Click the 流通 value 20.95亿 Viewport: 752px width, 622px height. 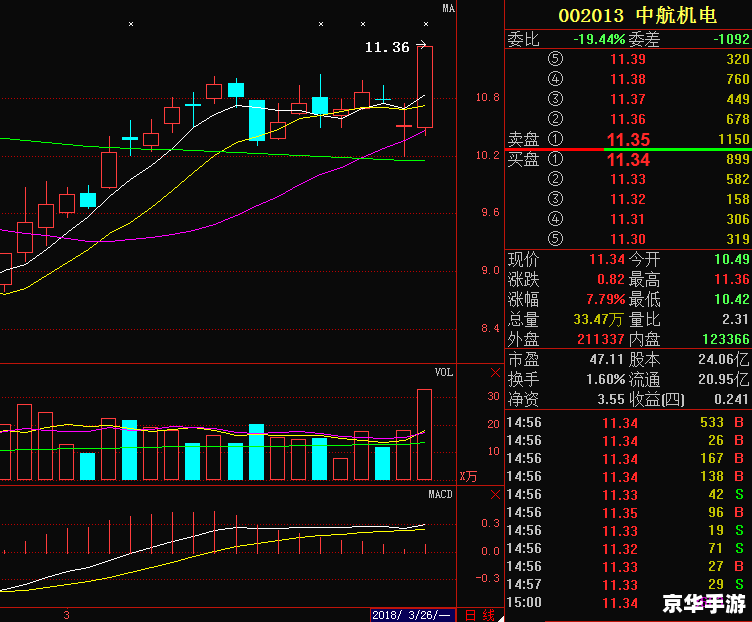724,379
